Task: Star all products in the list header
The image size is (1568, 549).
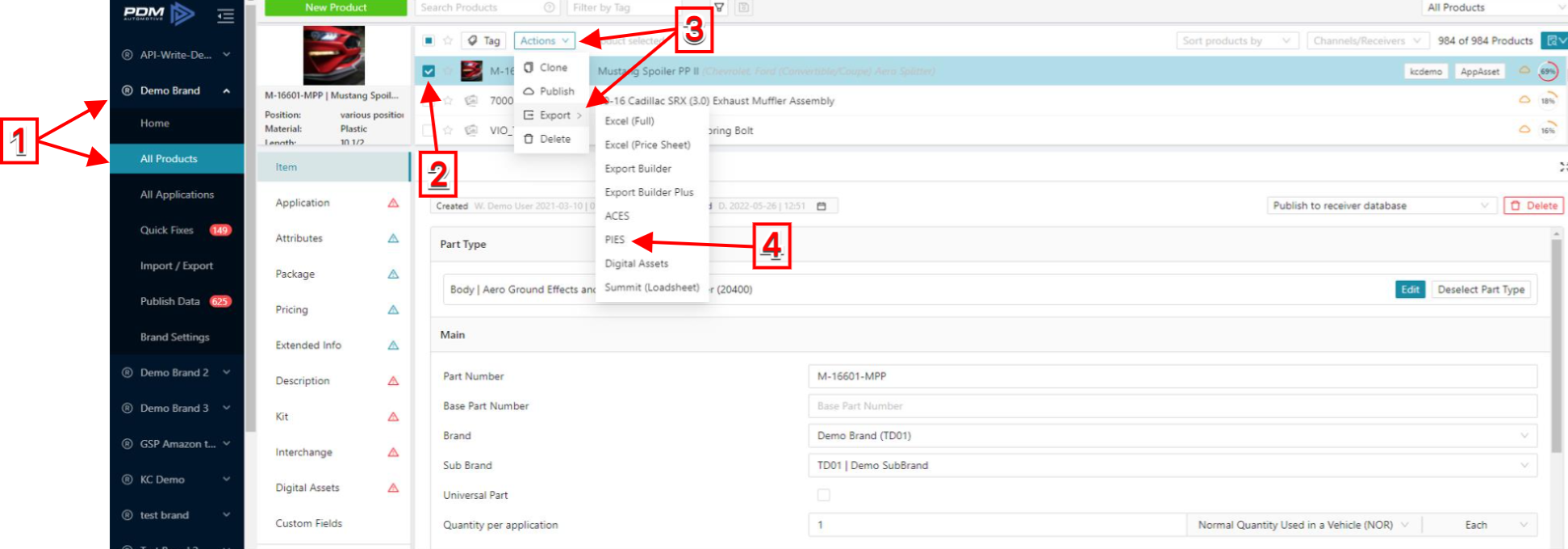Action: (x=448, y=40)
